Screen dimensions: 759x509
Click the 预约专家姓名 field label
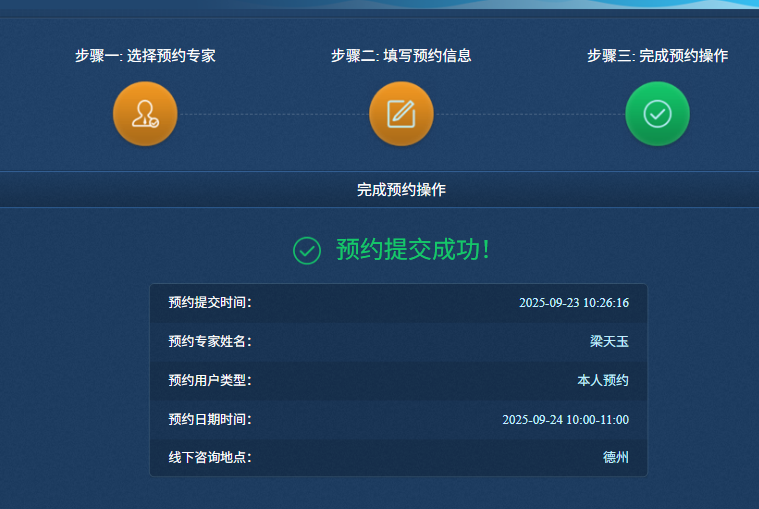(210, 342)
